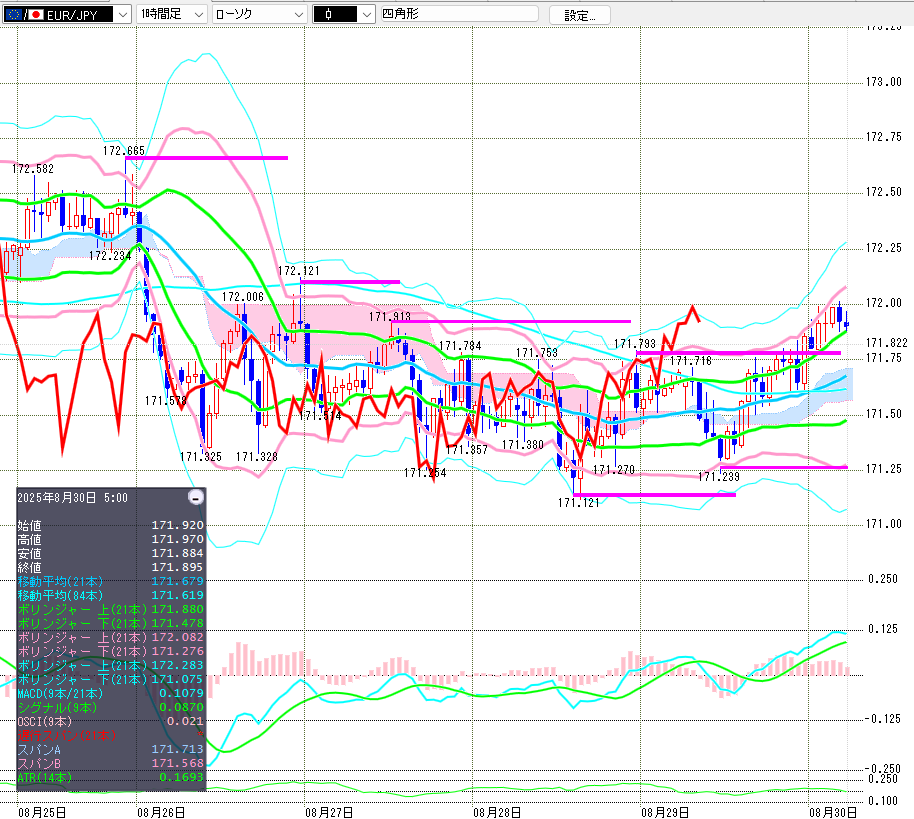The height and width of the screenshot is (819, 914).
Task: Click the 終値 171.895 row
Action: [111, 567]
